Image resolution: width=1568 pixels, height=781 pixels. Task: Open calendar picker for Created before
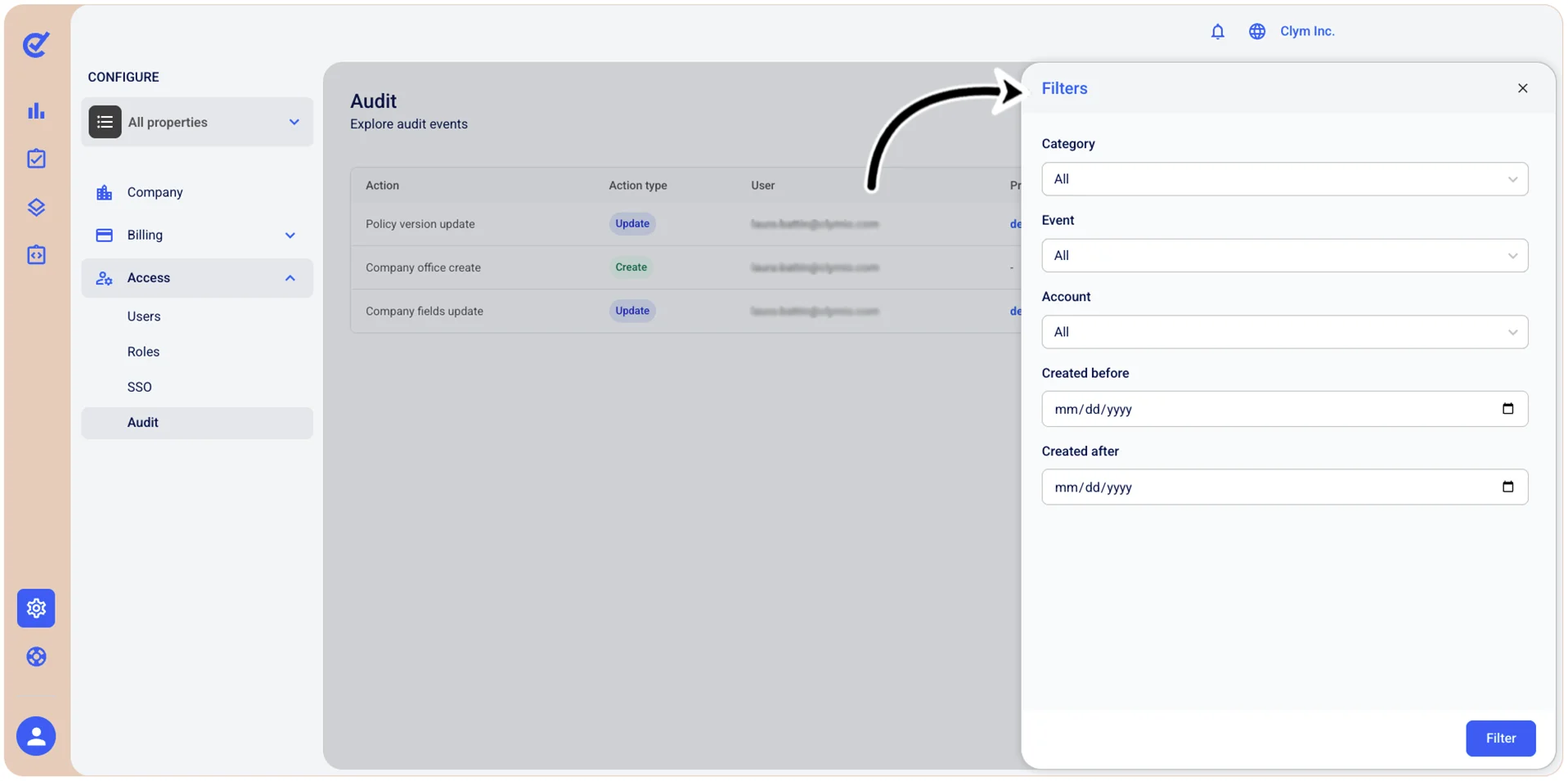(x=1508, y=409)
